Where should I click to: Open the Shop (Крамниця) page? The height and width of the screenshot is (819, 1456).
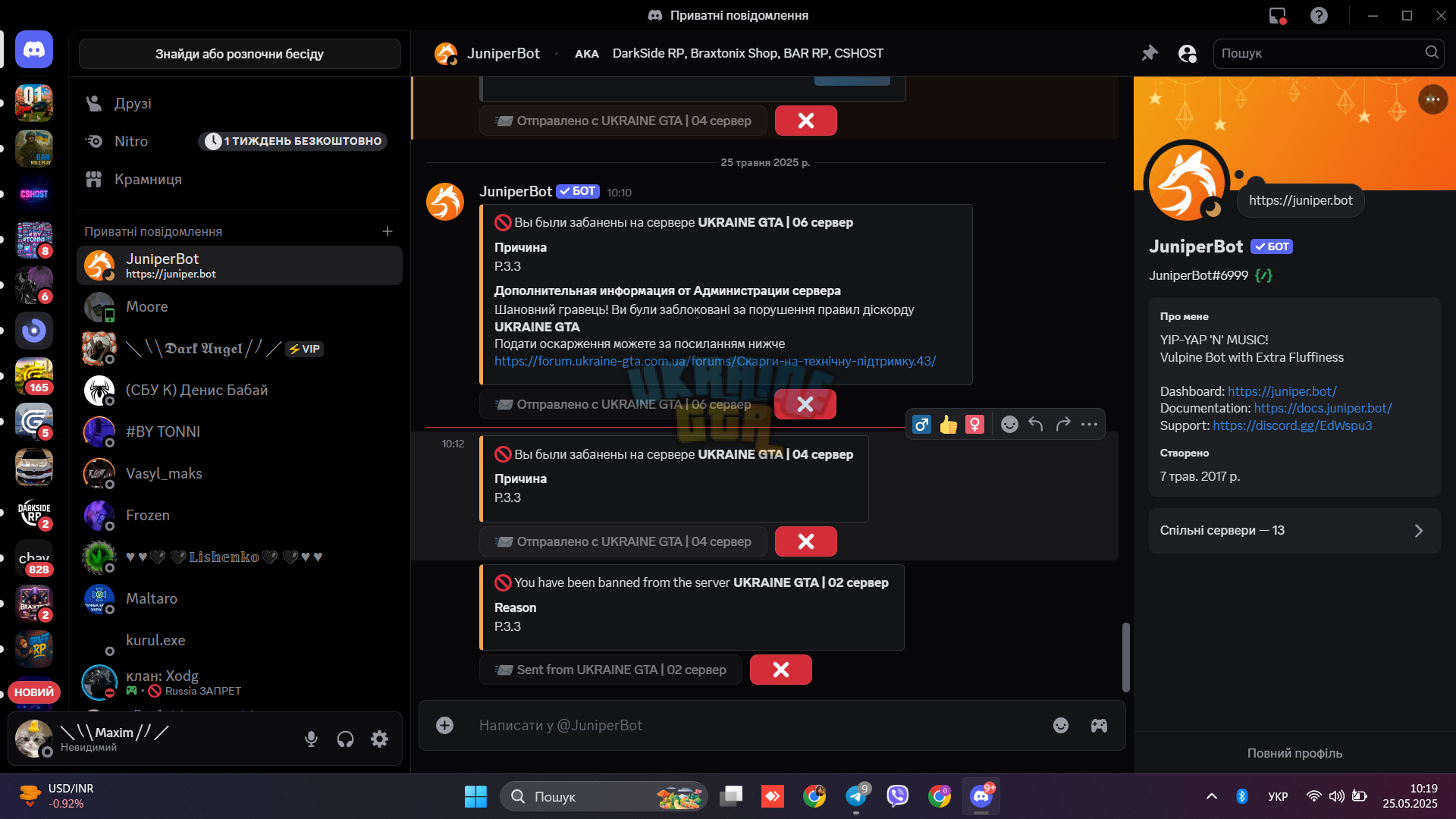click(240, 179)
